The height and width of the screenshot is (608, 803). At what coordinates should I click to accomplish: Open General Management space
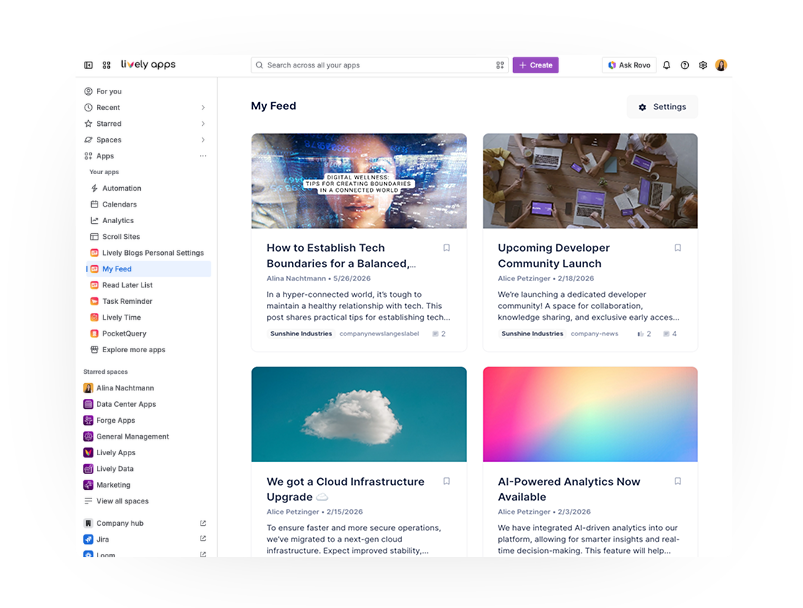147,436
